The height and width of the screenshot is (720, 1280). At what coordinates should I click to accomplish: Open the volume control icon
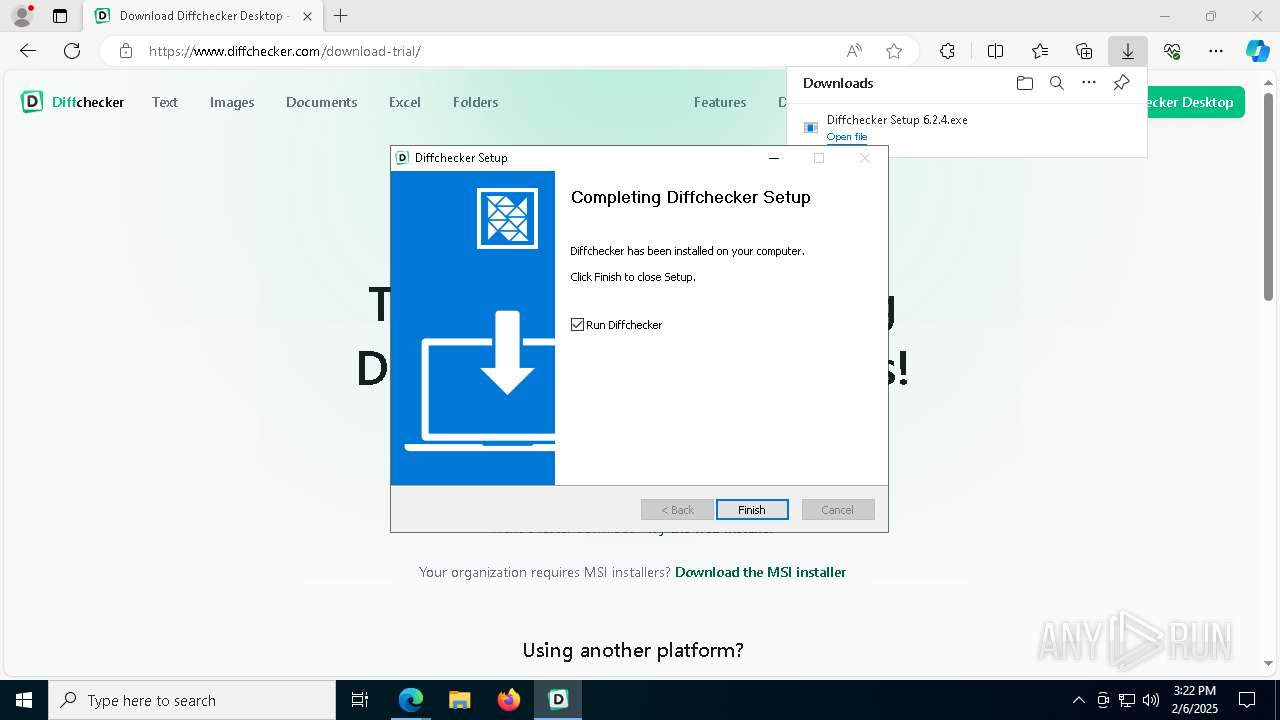pyautogui.click(x=1151, y=700)
